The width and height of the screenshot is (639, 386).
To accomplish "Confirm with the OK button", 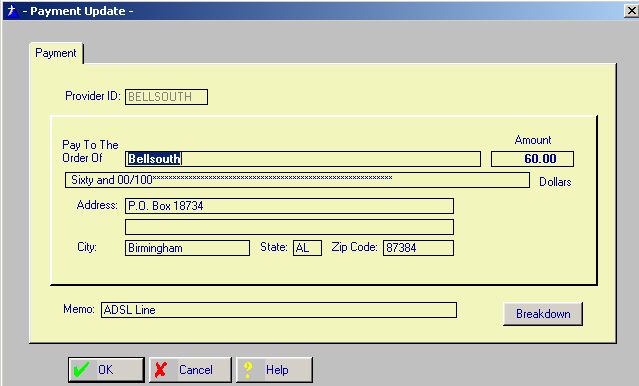I will (106, 370).
